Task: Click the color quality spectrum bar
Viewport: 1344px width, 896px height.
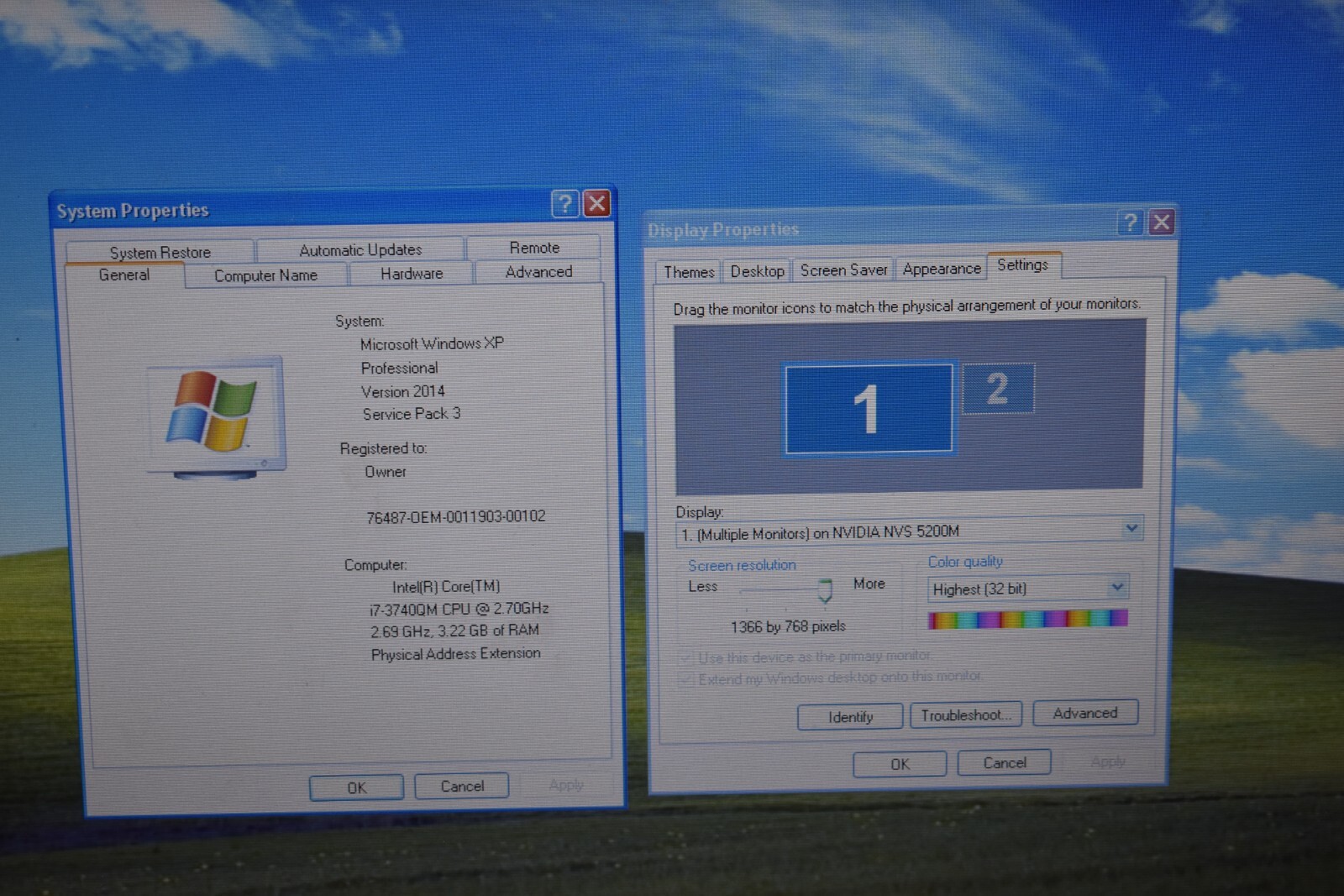Action: tap(1027, 620)
